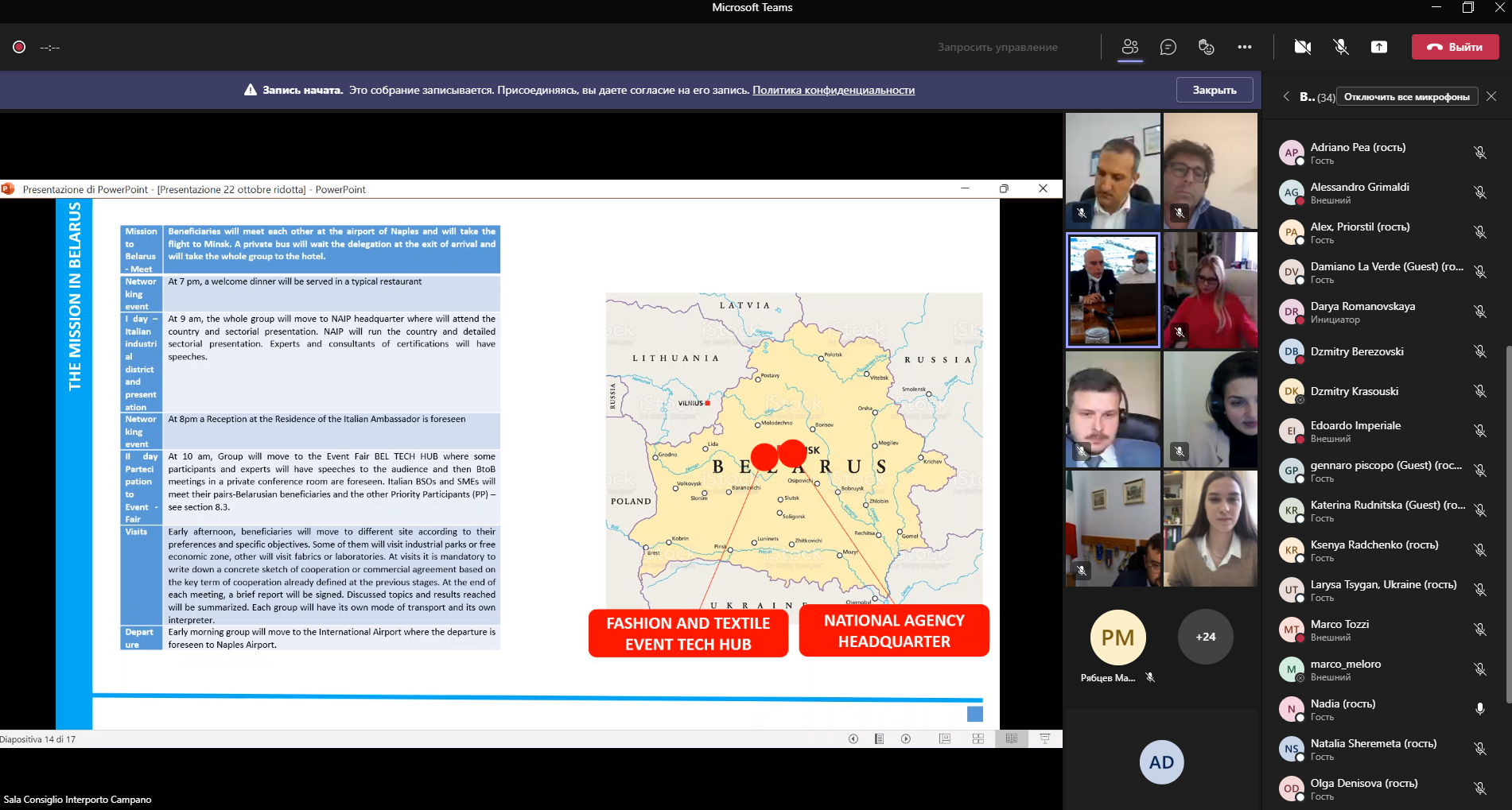Click Adriano Pea's muted microphone icon
Image resolution: width=1512 pixels, height=810 pixels.
click(x=1479, y=153)
